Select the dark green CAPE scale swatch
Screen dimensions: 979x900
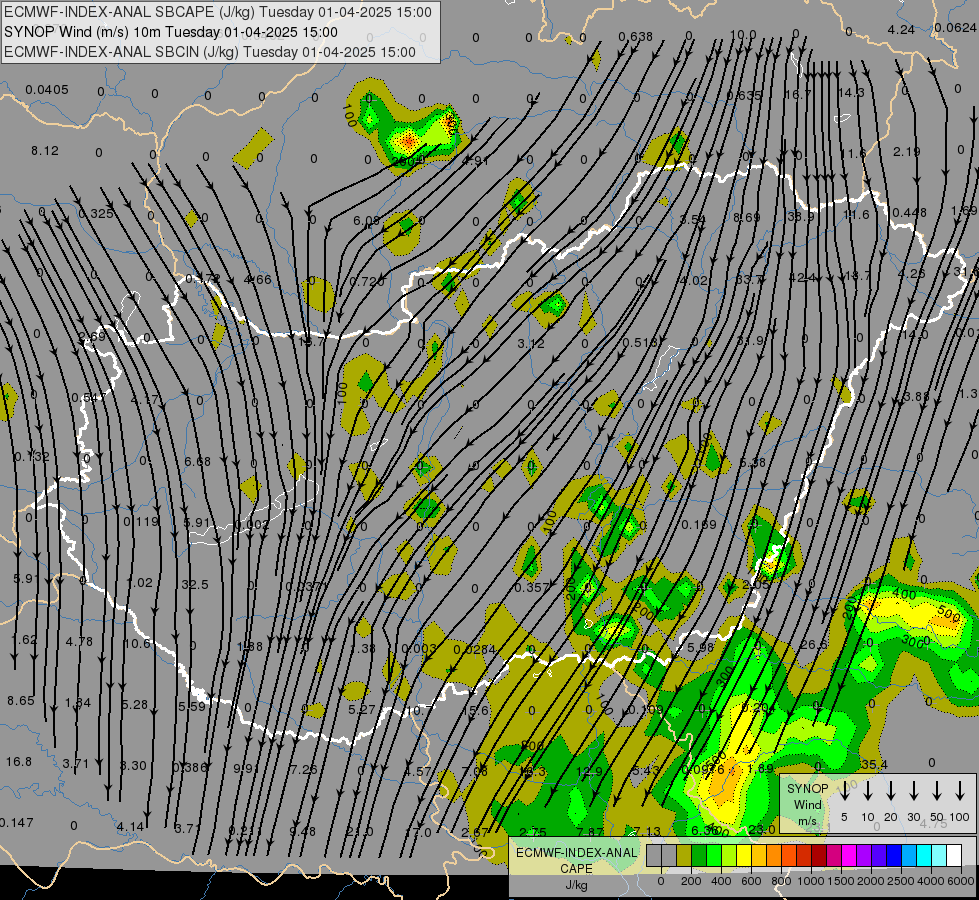(699, 856)
